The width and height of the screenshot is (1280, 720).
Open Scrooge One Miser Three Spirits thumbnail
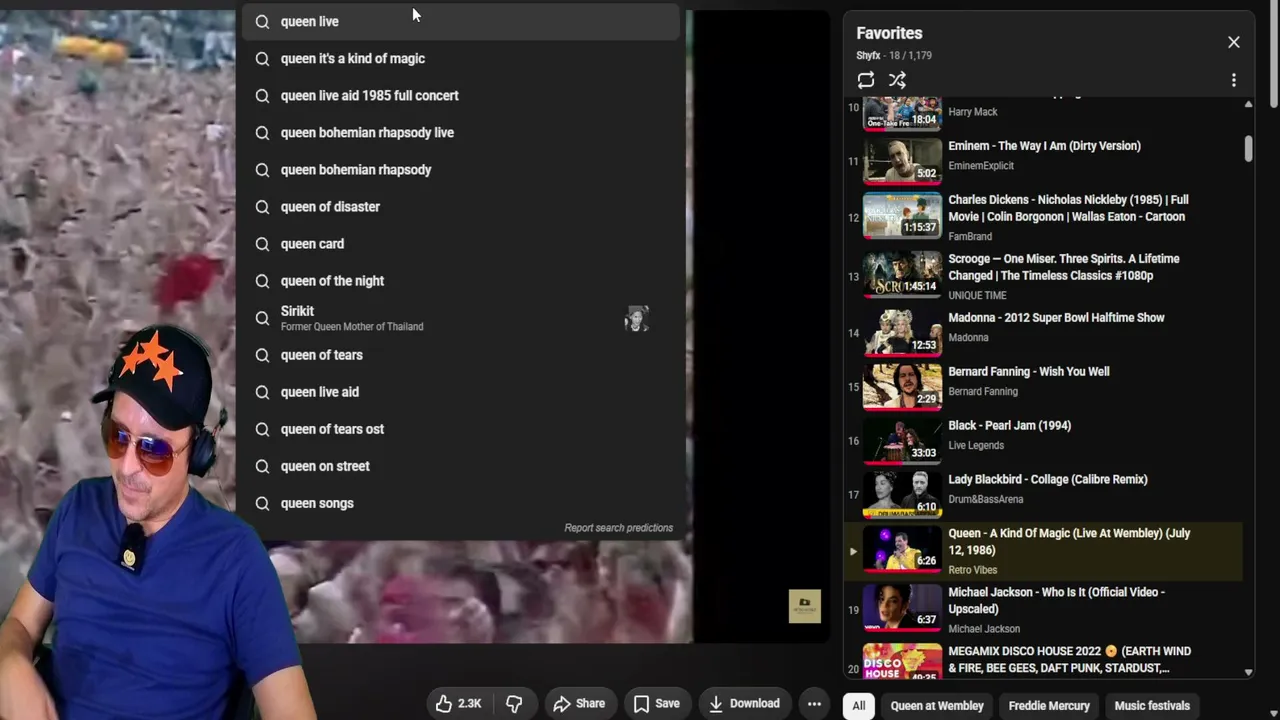pos(902,274)
